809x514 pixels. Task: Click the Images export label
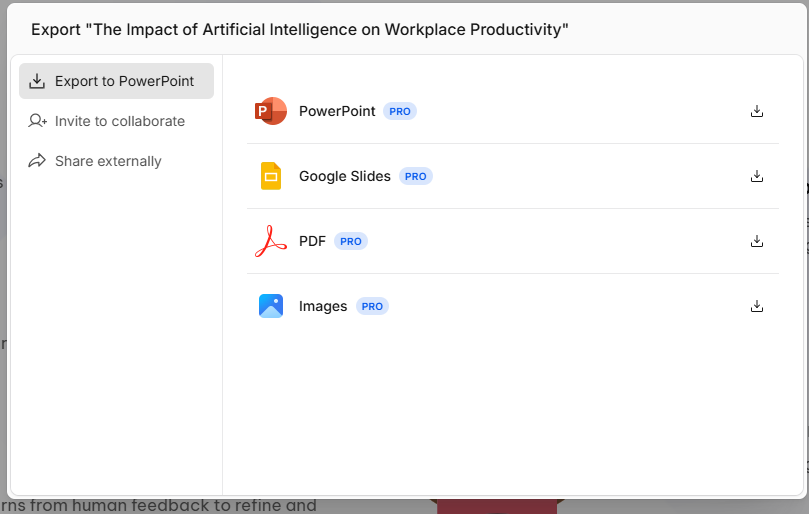pyautogui.click(x=323, y=306)
